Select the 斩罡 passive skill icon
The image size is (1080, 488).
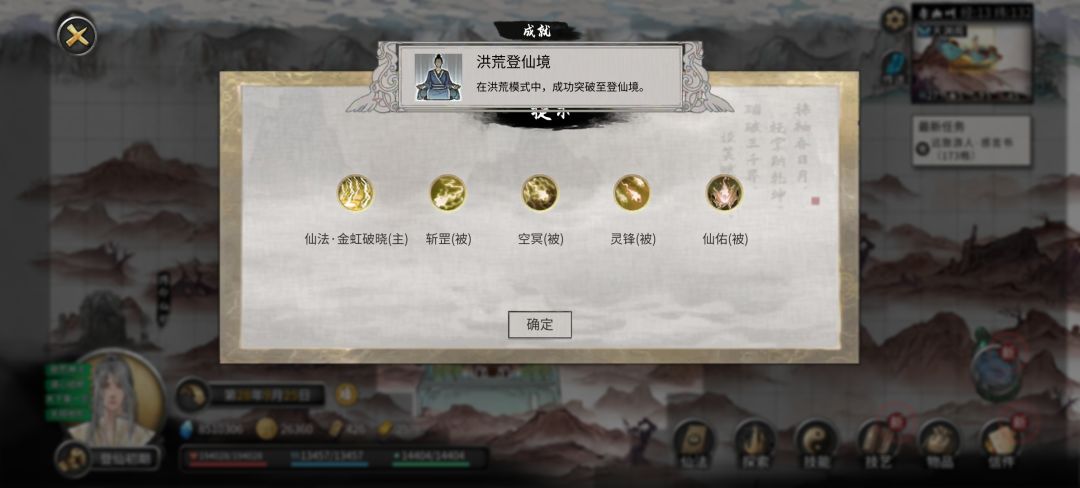(x=448, y=193)
